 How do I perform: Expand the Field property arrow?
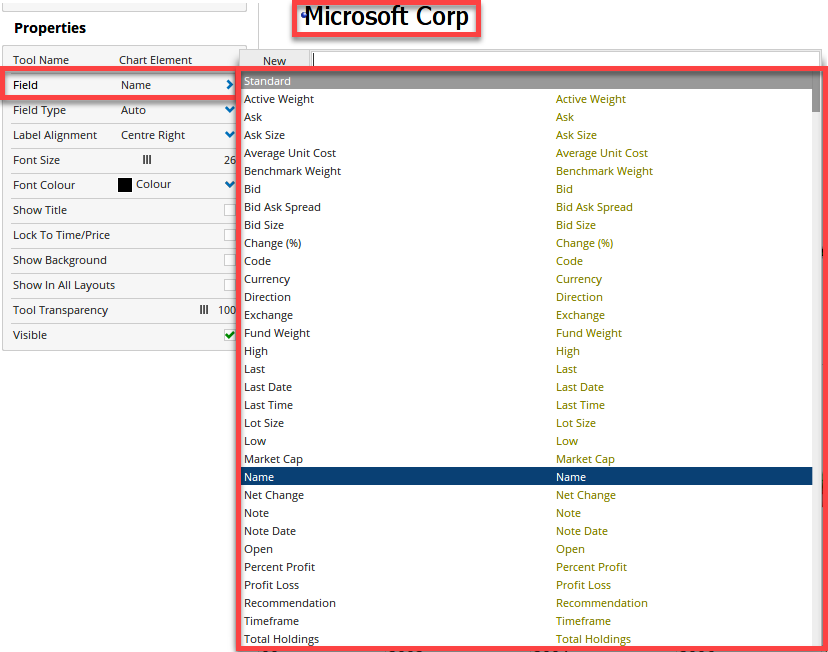(229, 84)
